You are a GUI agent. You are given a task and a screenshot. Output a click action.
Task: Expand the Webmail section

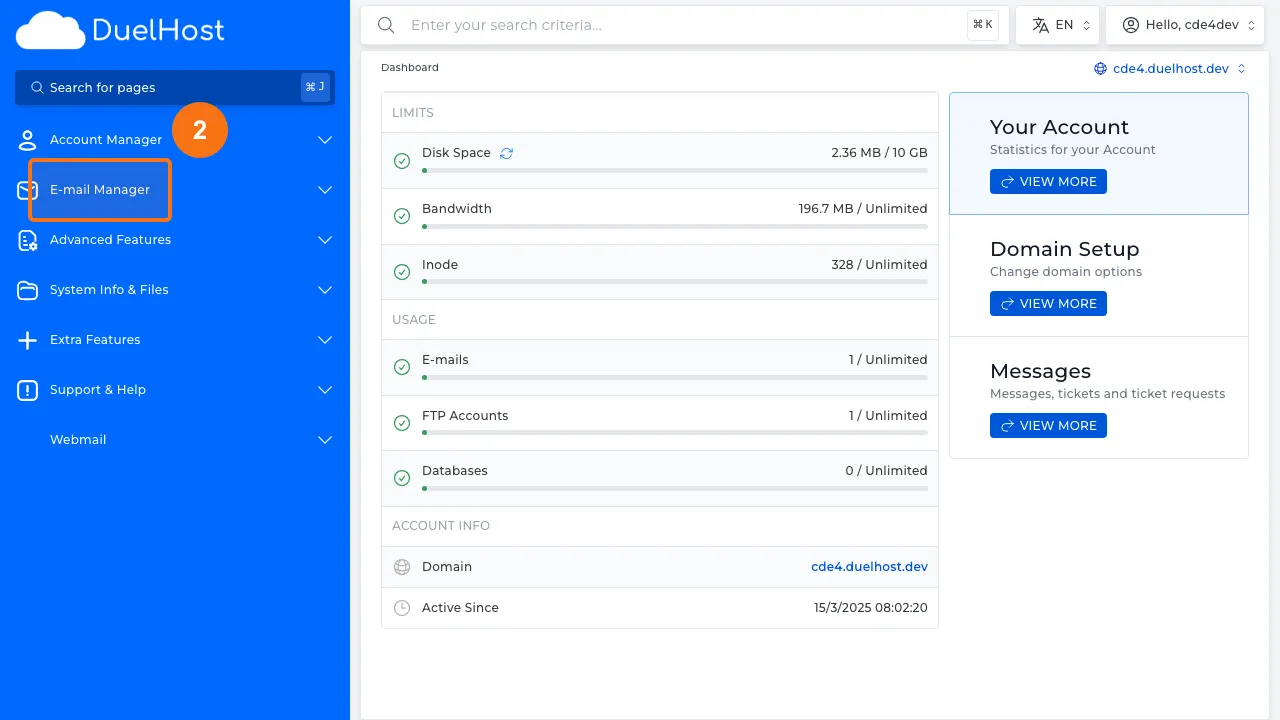pyautogui.click(x=324, y=440)
